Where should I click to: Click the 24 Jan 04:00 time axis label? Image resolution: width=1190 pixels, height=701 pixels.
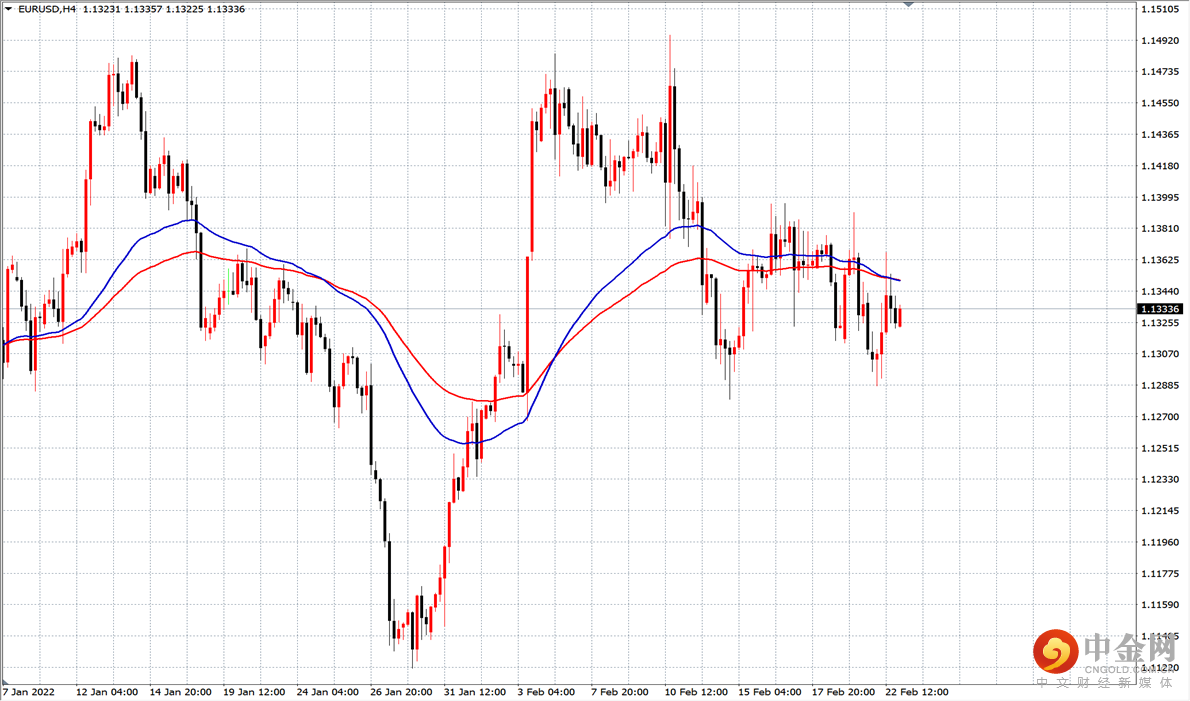coord(328,692)
